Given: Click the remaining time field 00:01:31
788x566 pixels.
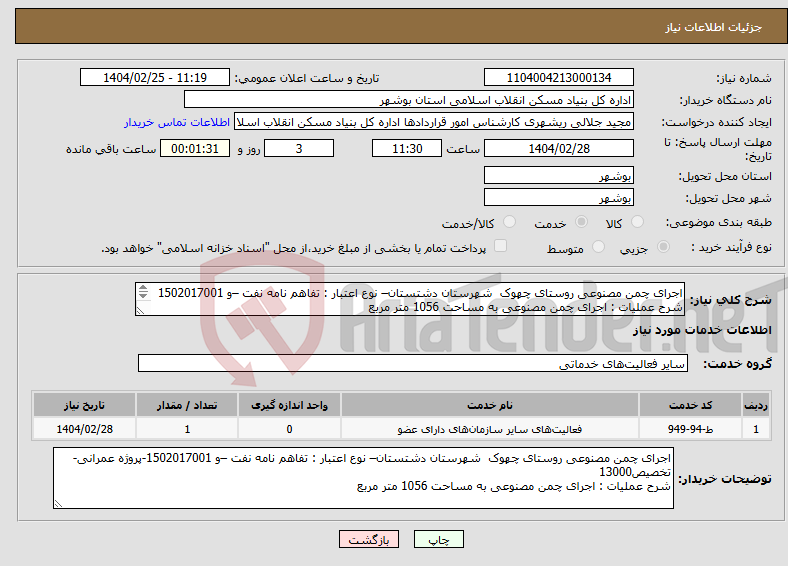Looking at the screenshot, I should pos(195,148).
